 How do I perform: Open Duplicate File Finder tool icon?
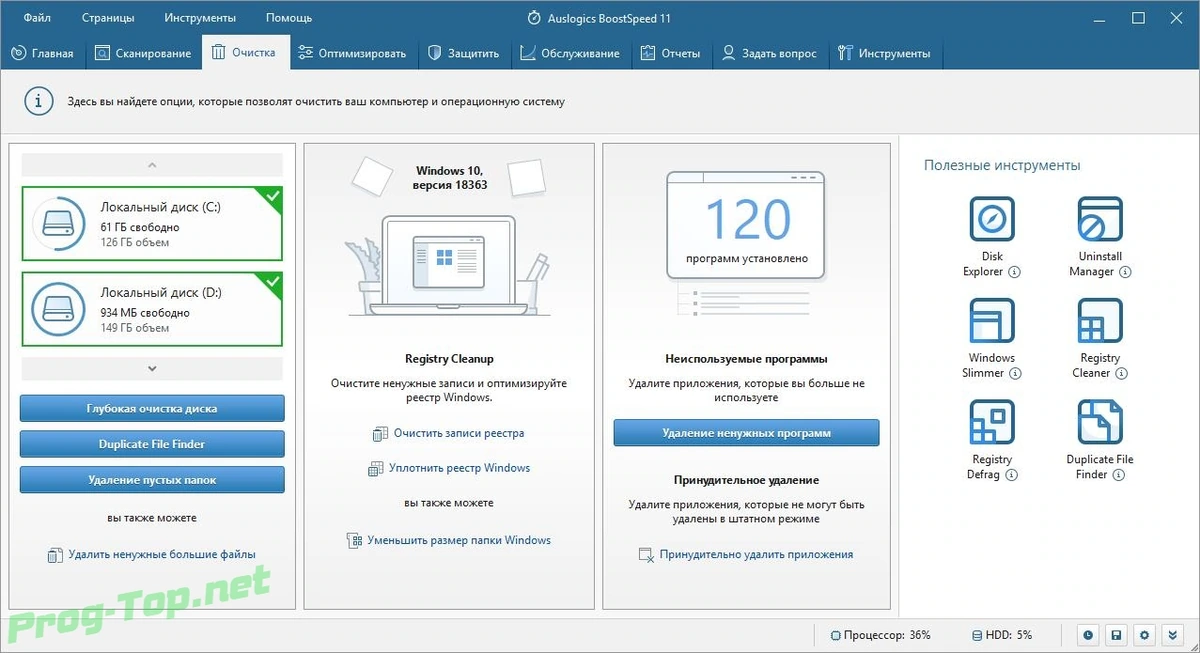(1100, 423)
